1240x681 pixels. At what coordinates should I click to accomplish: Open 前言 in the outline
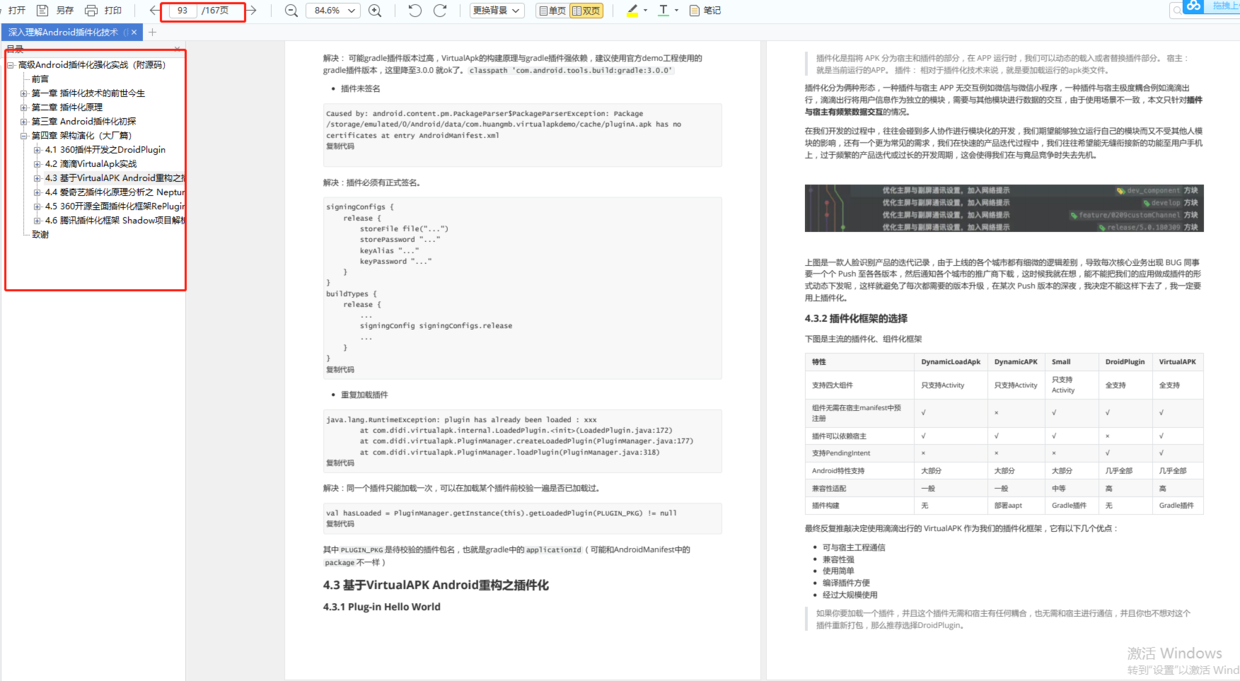point(40,79)
